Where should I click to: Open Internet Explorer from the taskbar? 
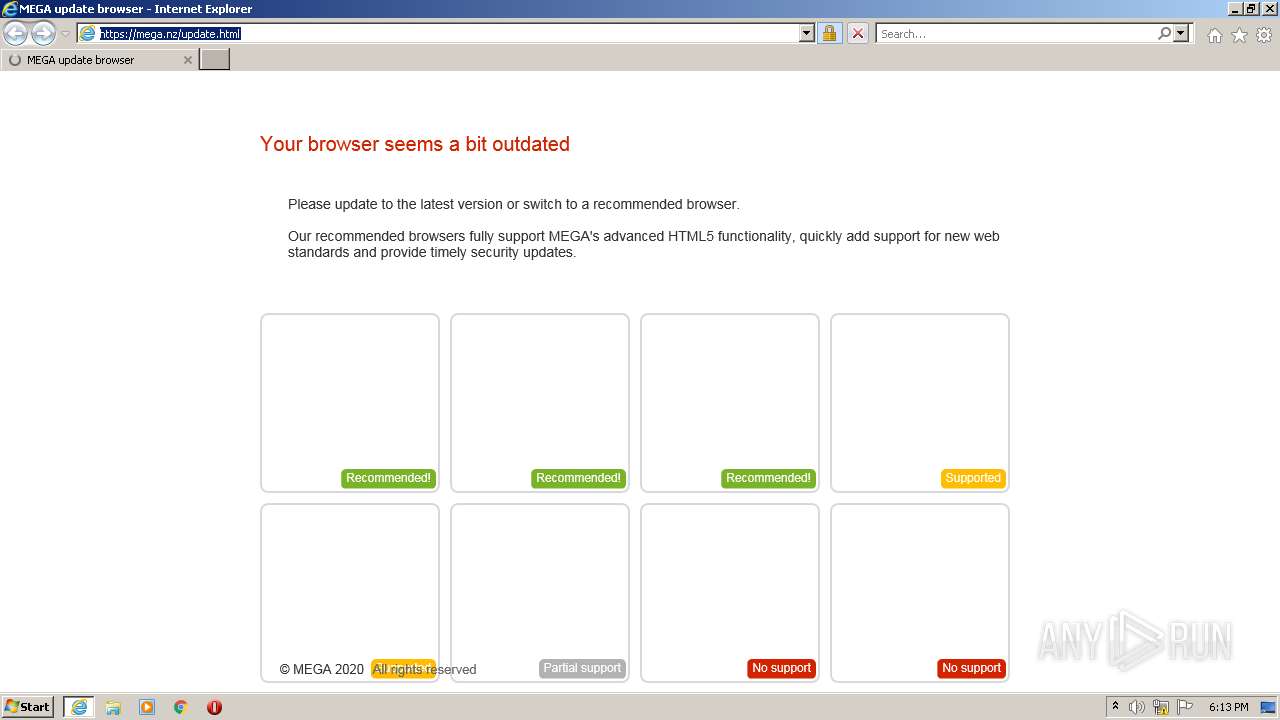(79, 707)
